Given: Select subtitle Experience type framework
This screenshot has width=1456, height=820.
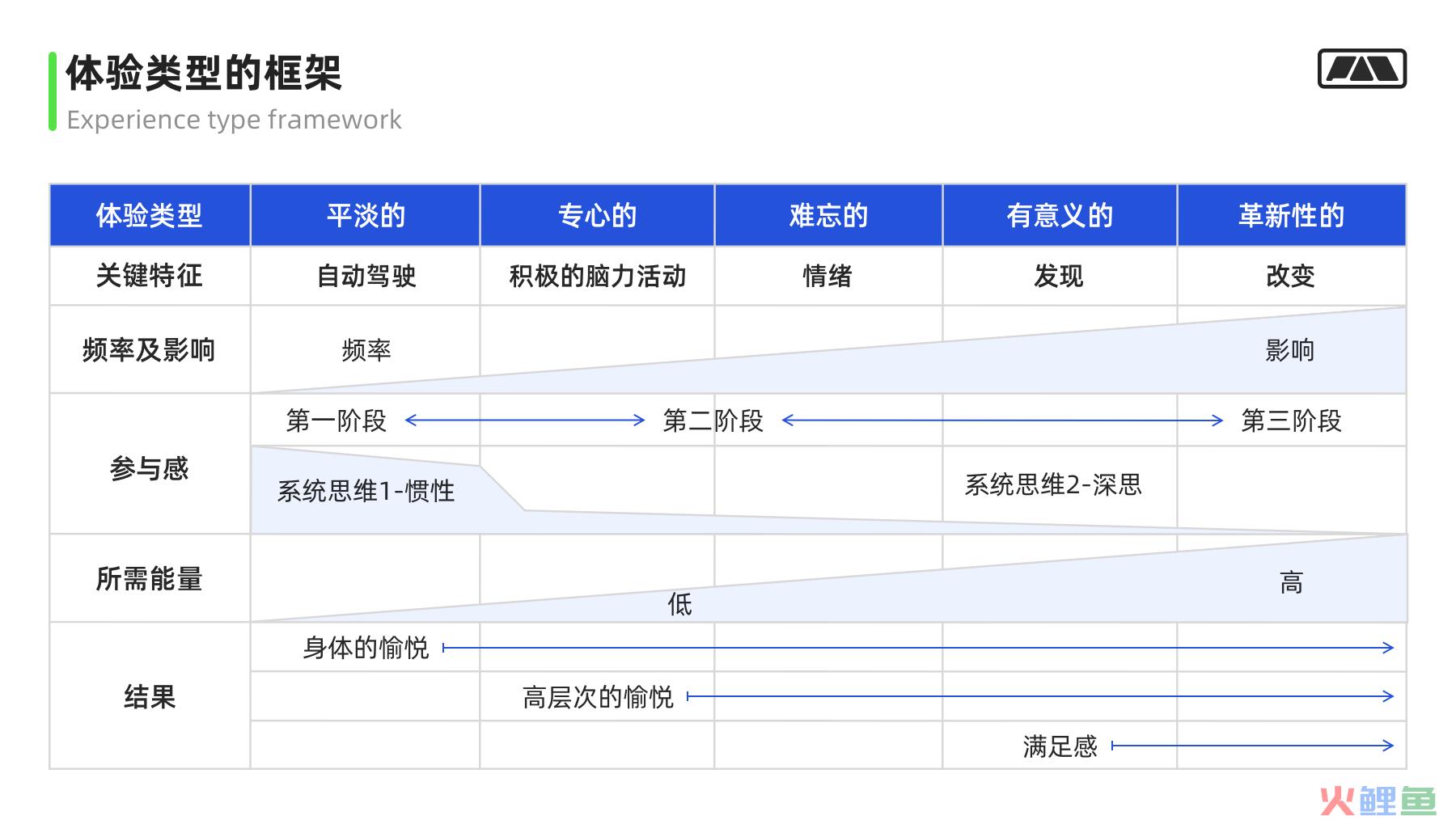Looking at the screenshot, I should [x=234, y=120].
